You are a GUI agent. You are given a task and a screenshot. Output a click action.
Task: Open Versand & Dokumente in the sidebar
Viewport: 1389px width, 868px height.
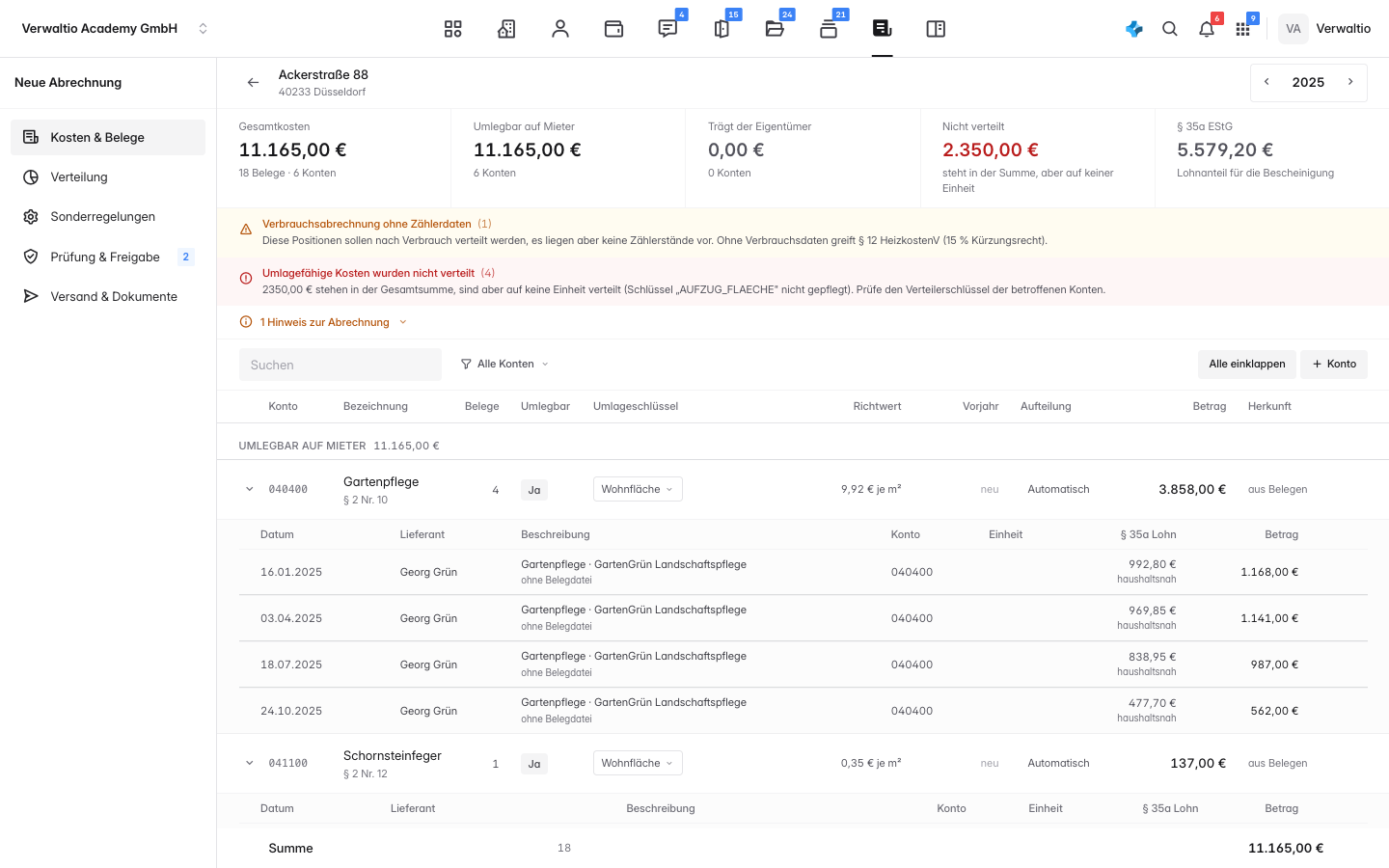pos(108,296)
